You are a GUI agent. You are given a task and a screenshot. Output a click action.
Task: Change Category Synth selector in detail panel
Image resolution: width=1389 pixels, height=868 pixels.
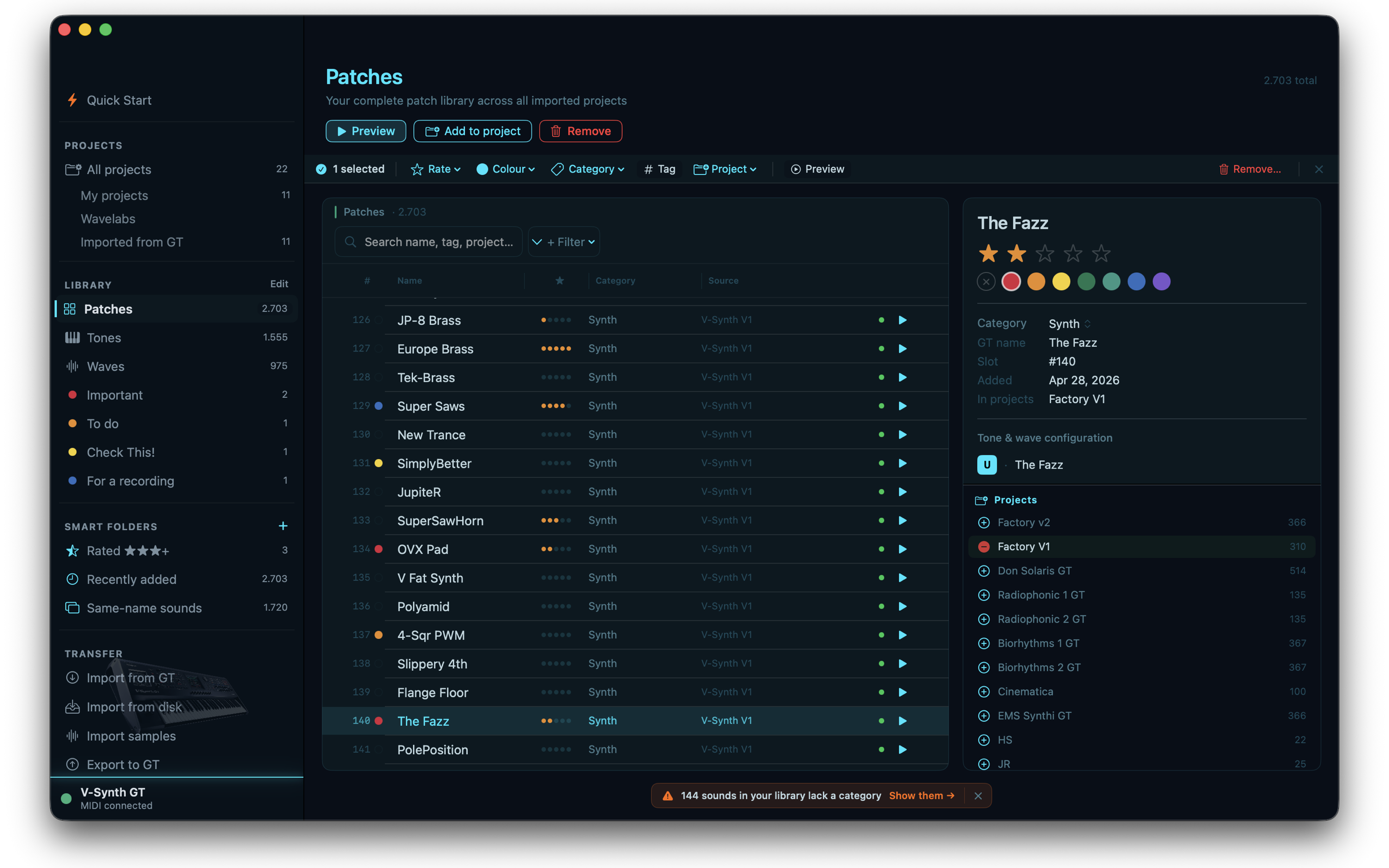pos(1069,324)
